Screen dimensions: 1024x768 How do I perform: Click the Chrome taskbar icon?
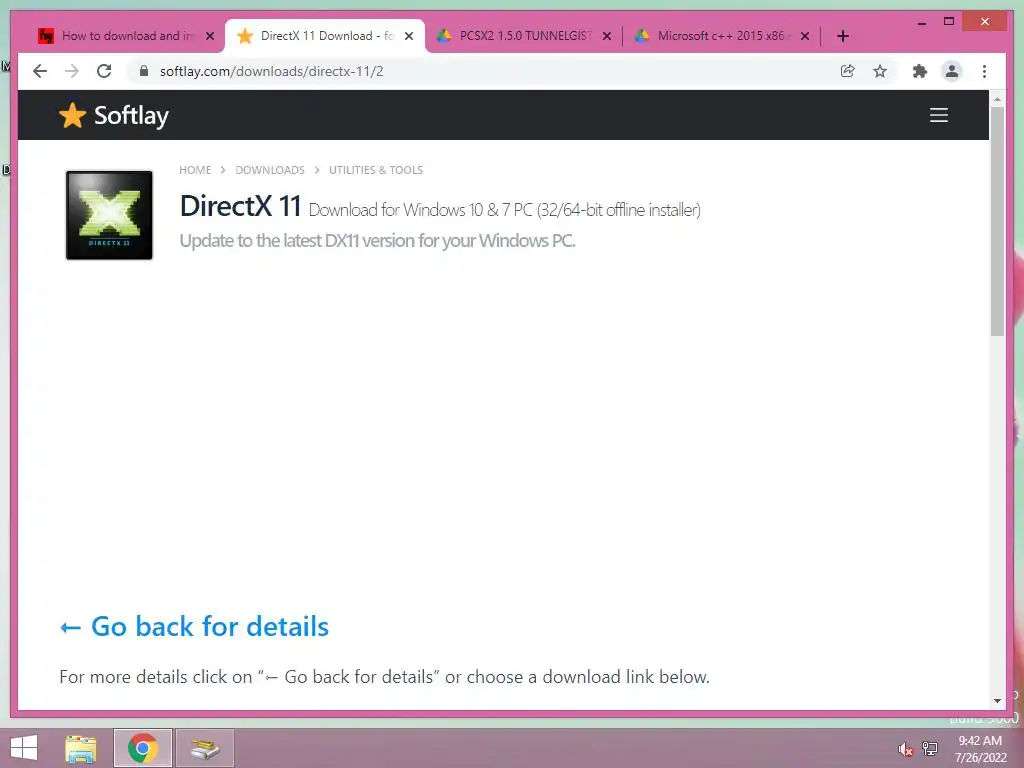[142, 748]
